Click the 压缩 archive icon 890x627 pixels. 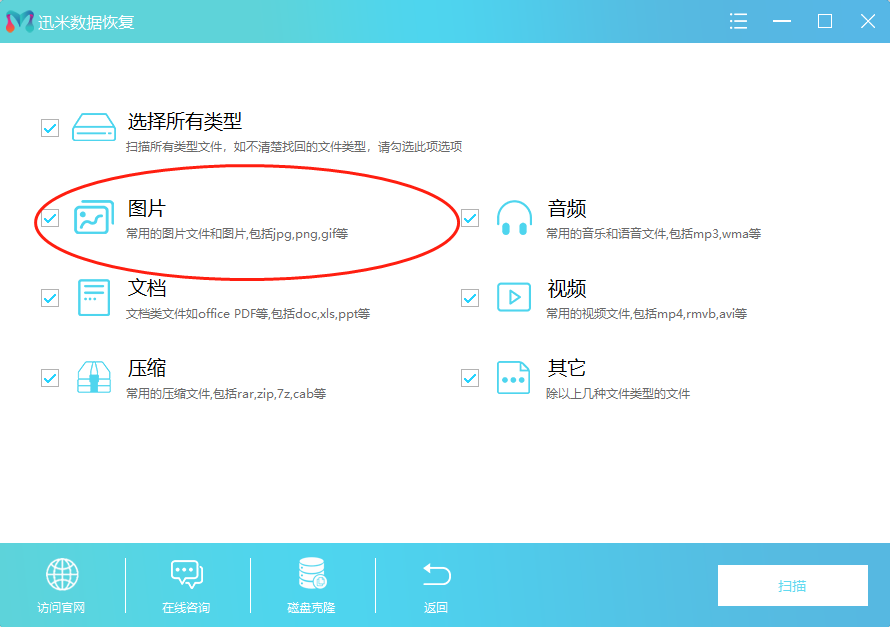click(x=94, y=378)
